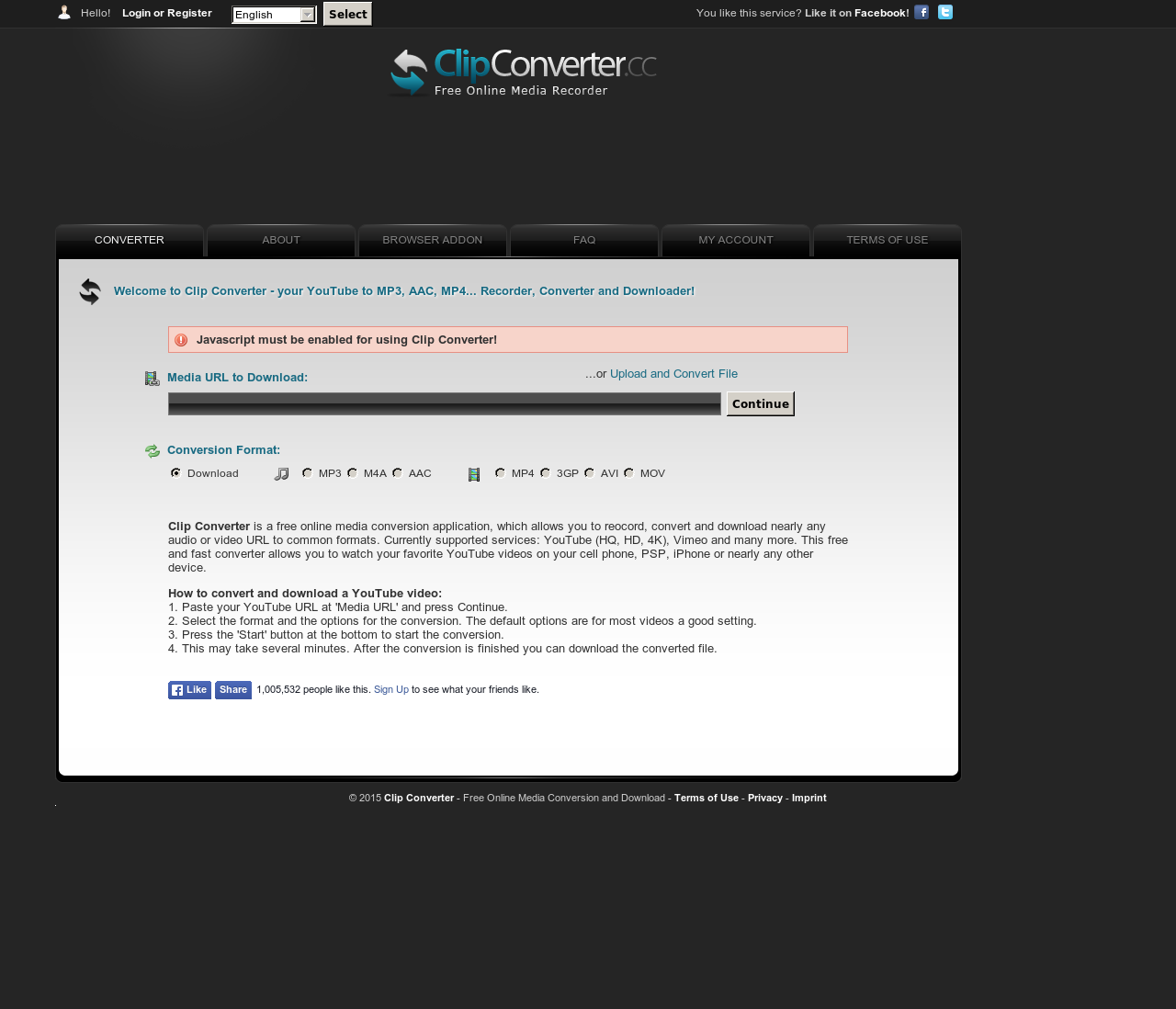Choose the AAC conversion format
1176x1009 pixels.
[397, 473]
